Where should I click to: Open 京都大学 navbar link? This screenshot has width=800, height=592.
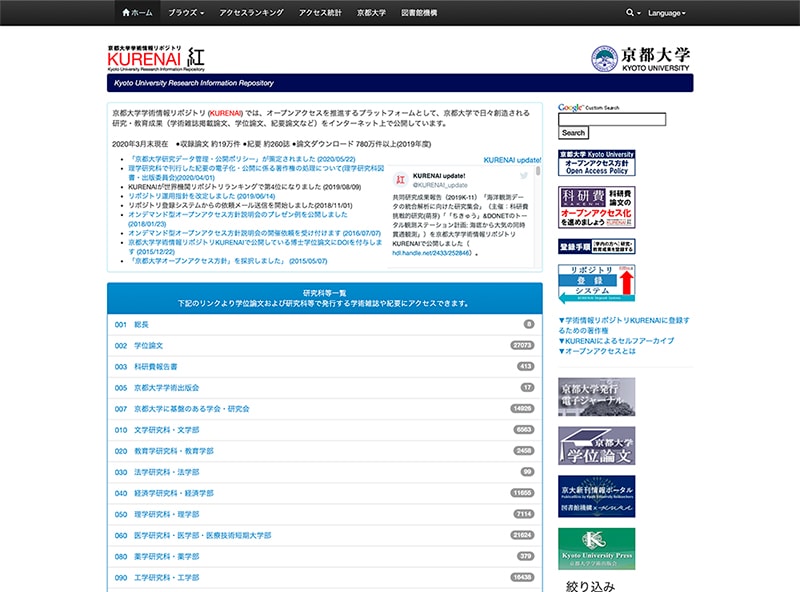point(371,13)
